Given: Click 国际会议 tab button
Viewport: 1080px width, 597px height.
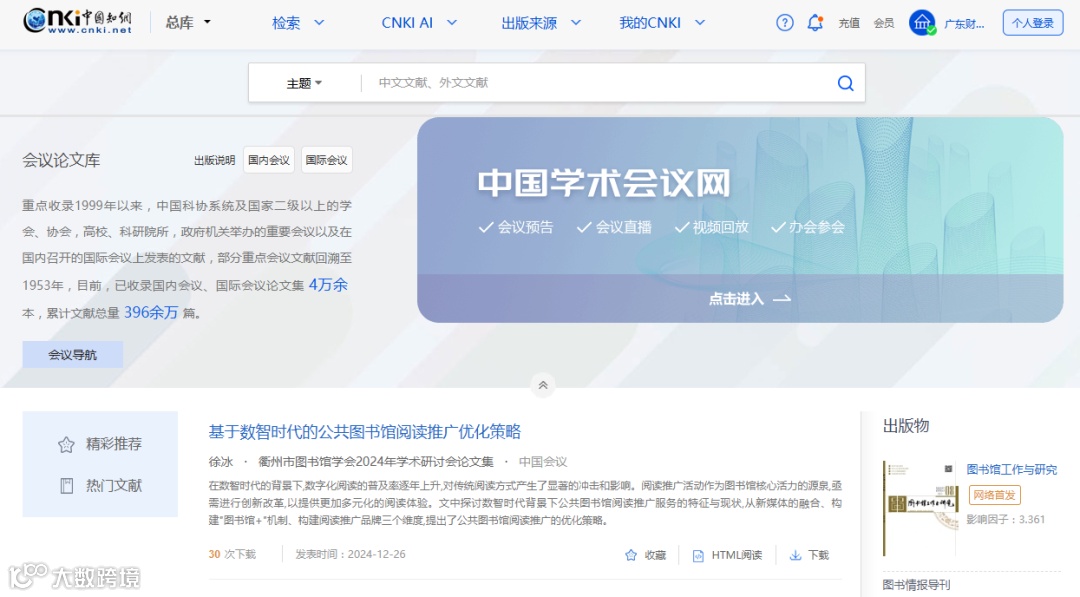Looking at the screenshot, I should [x=326, y=160].
